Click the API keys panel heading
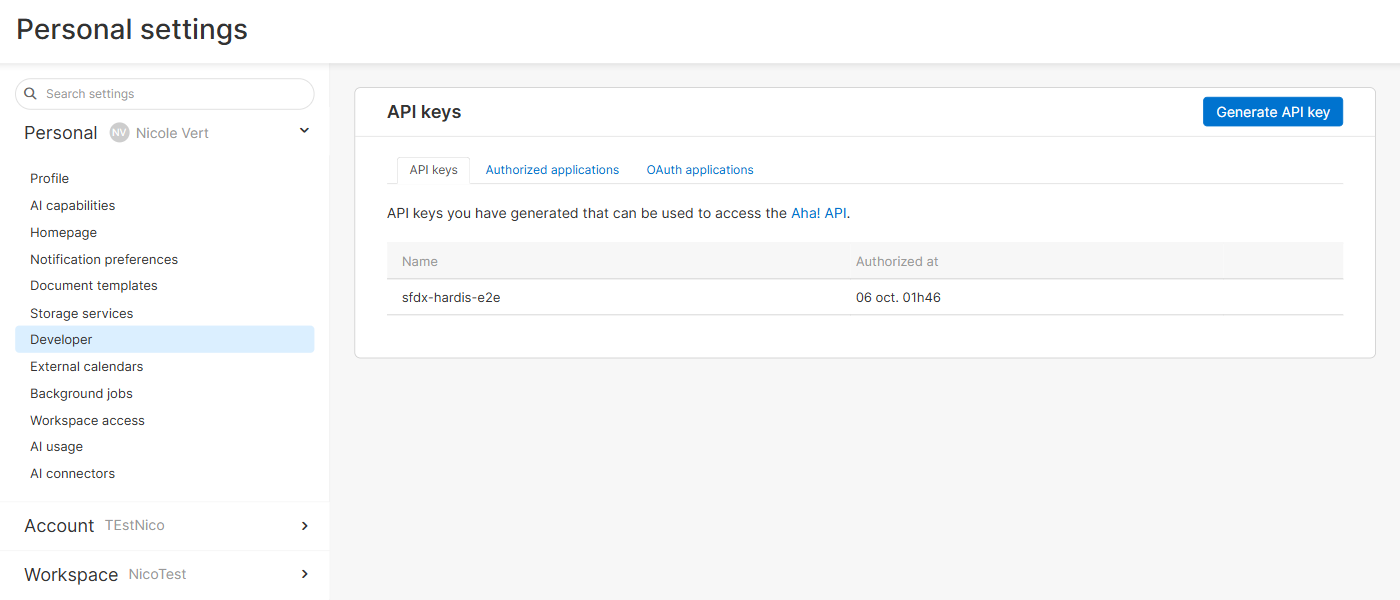Viewport: 1400px width, 600px height. coord(424,112)
